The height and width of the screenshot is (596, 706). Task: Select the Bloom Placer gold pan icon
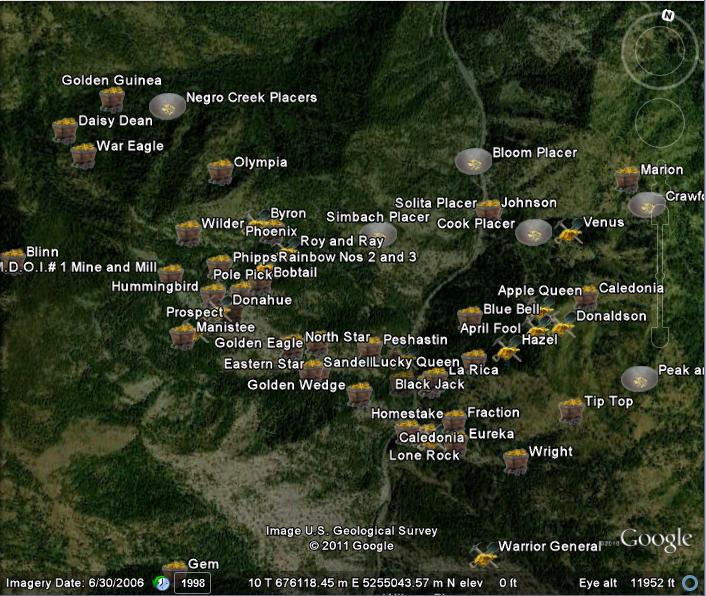(x=473, y=162)
